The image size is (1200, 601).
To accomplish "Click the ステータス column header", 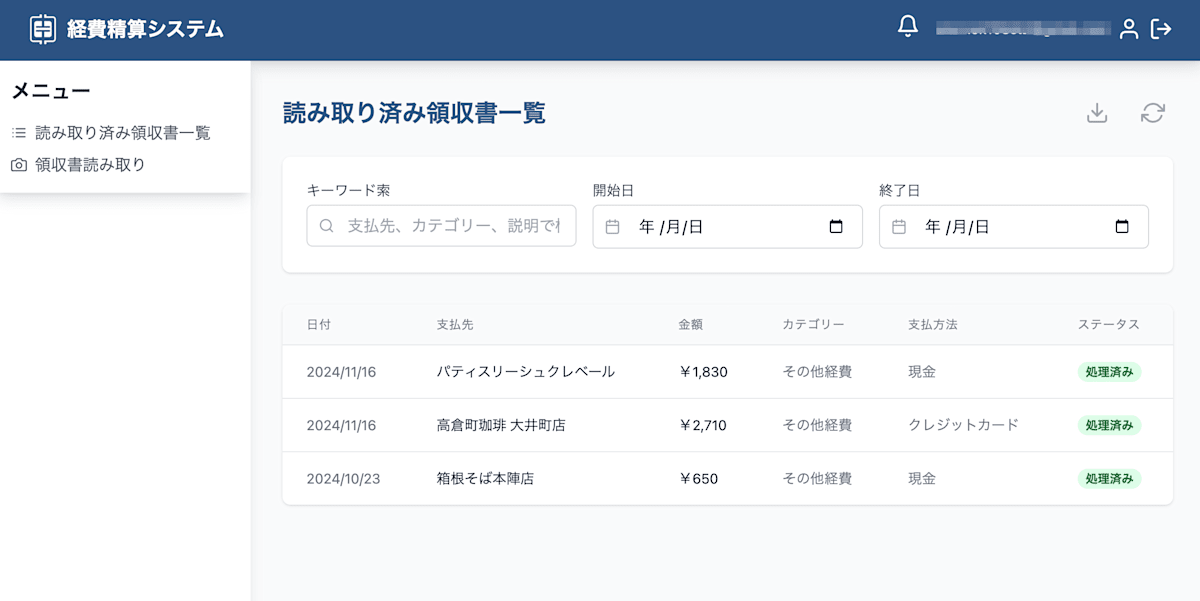I will [x=1109, y=325].
